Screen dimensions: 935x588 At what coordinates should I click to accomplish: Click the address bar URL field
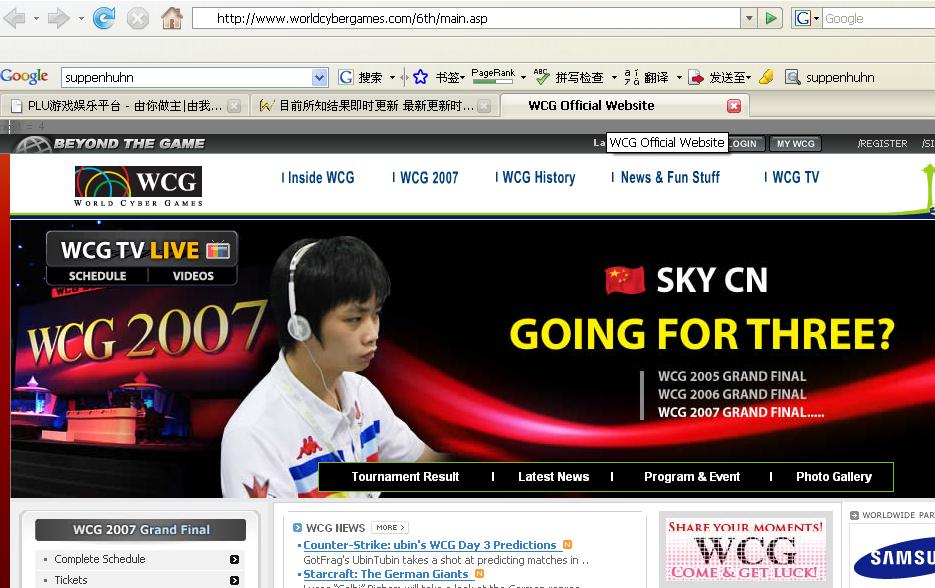point(466,18)
